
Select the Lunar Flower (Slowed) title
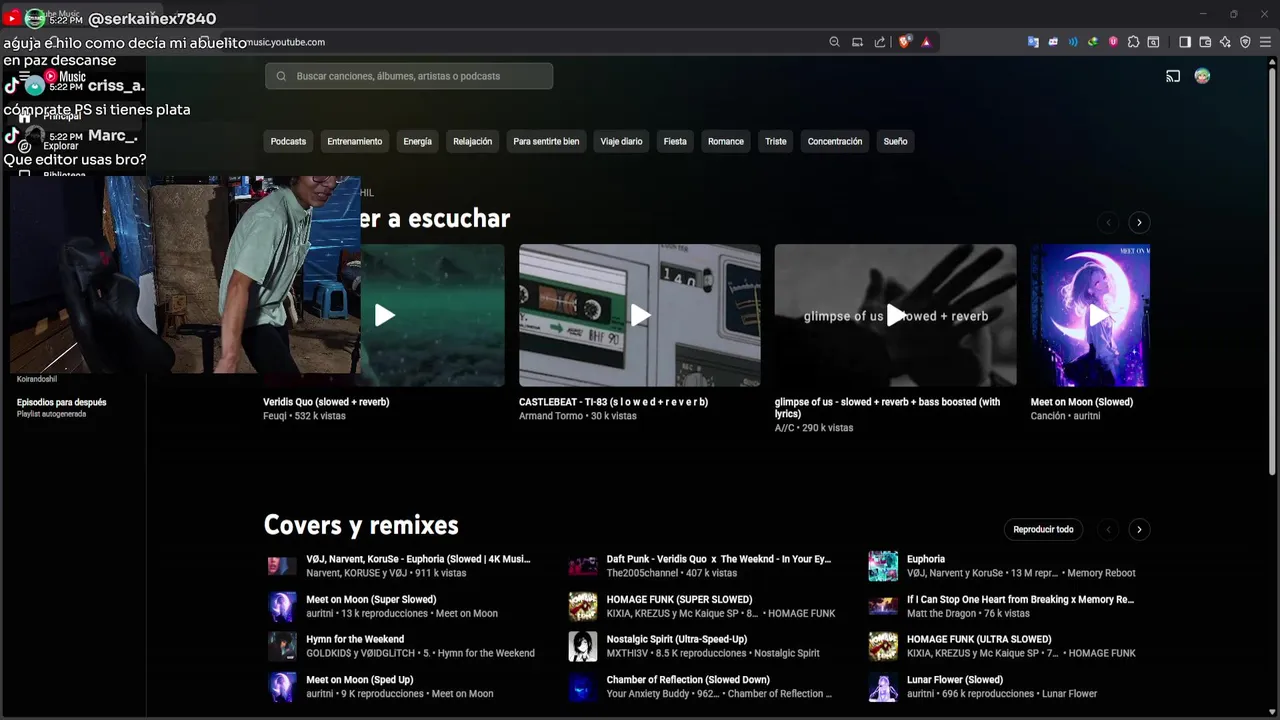pos(955,679)
